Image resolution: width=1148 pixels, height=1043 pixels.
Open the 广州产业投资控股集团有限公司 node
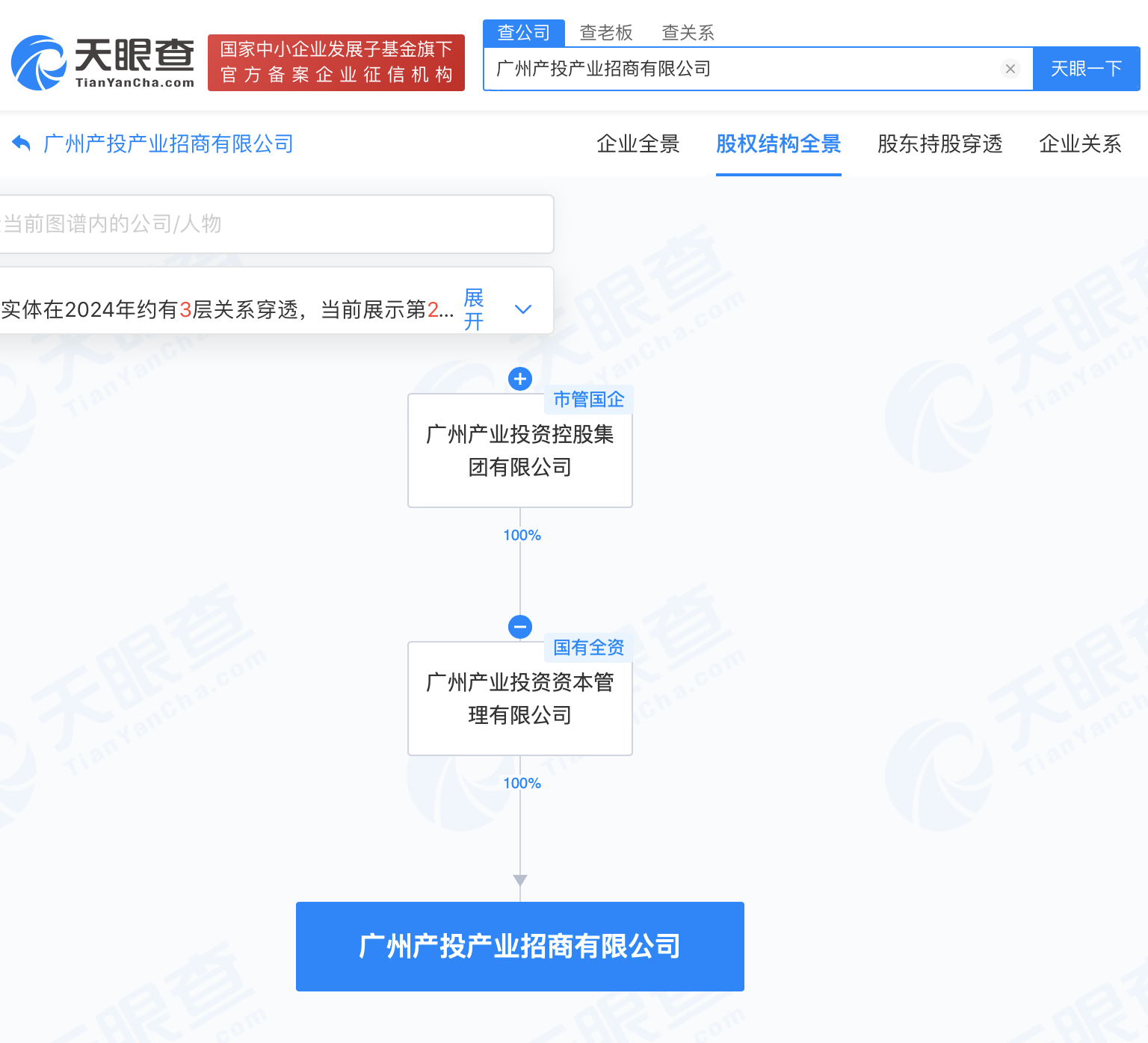[x=520, y=451]
